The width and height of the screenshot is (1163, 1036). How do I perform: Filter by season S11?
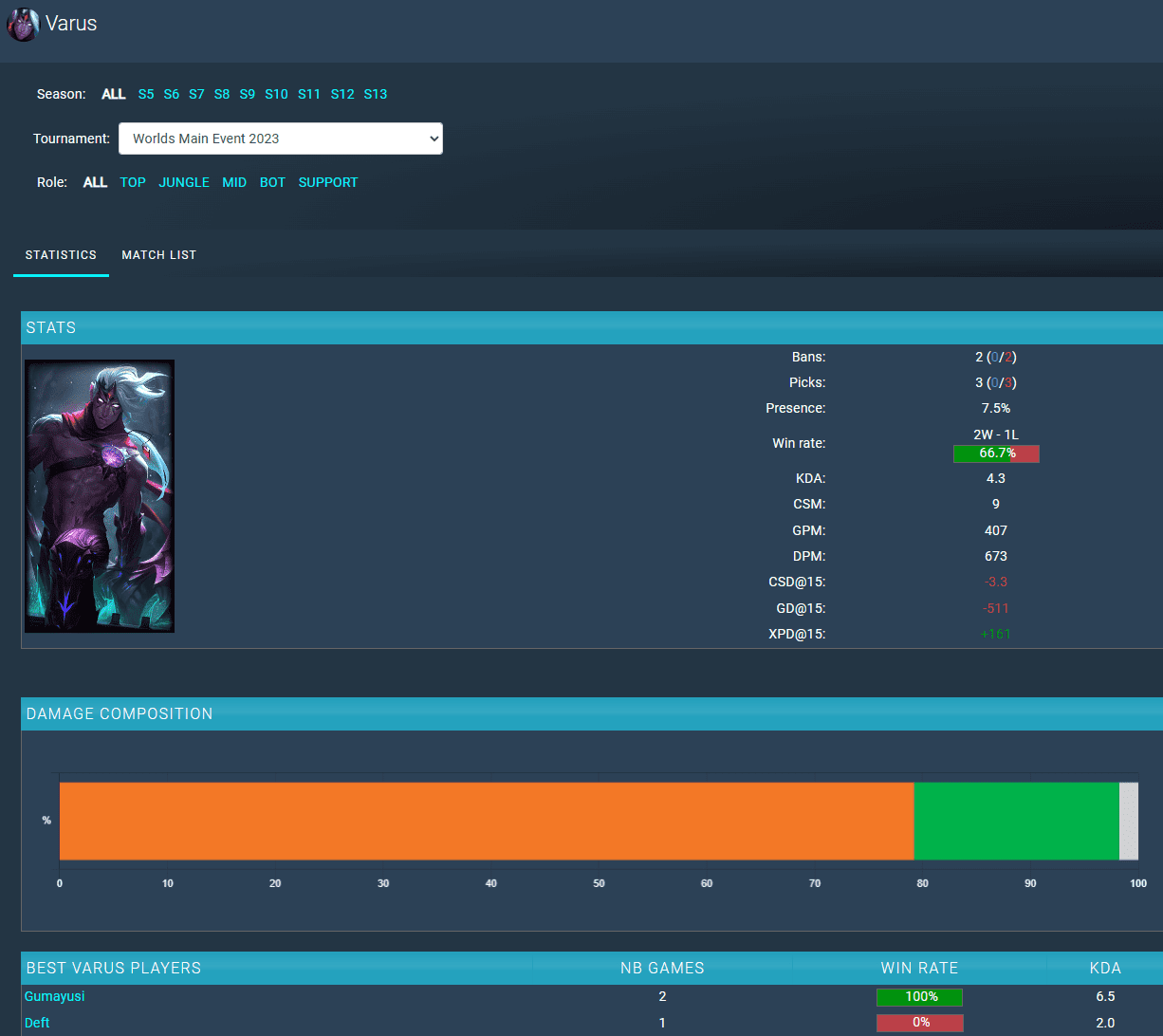(309, 94)
